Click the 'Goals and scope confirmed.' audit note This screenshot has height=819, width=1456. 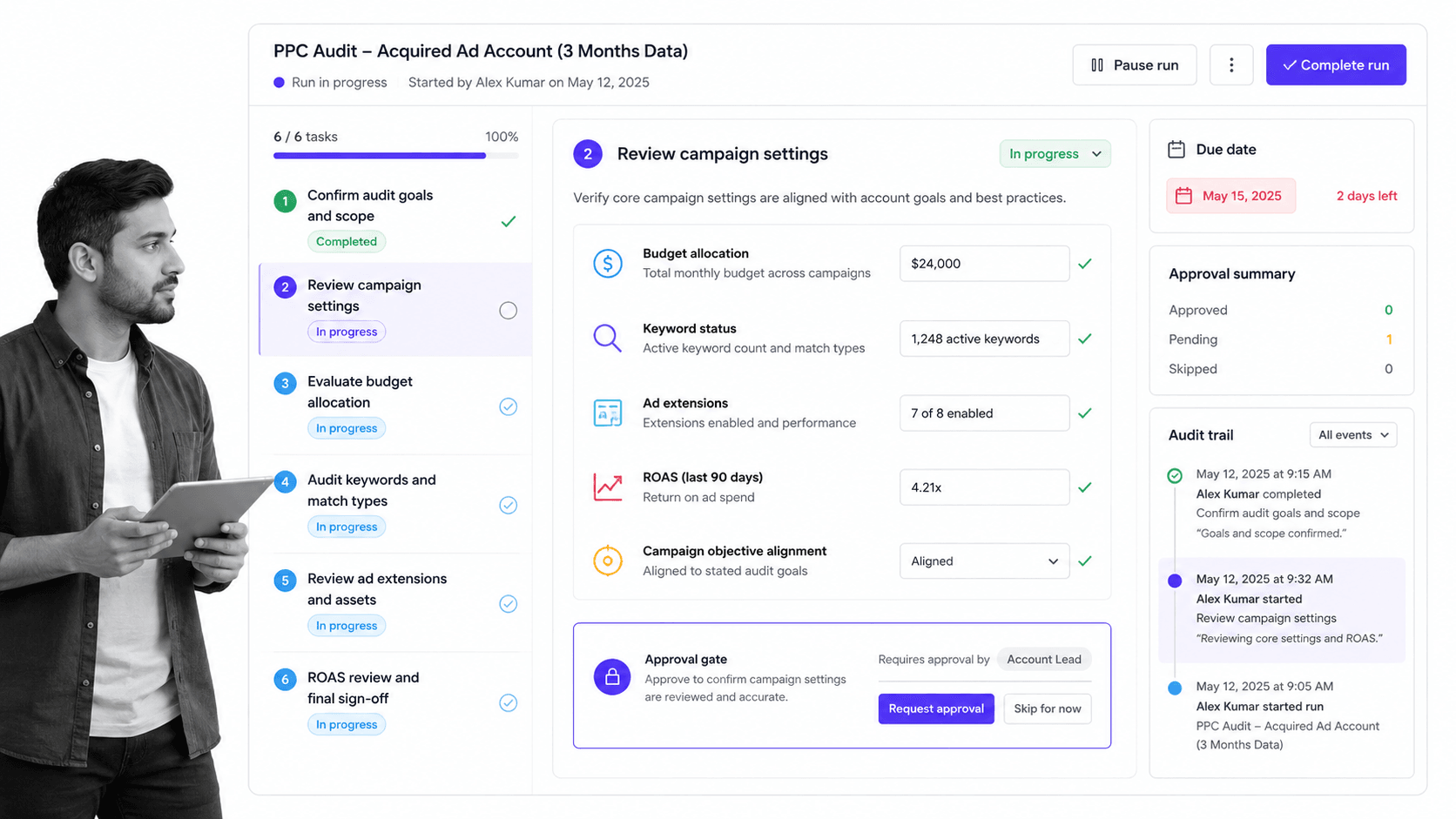tap(1271, 534)
